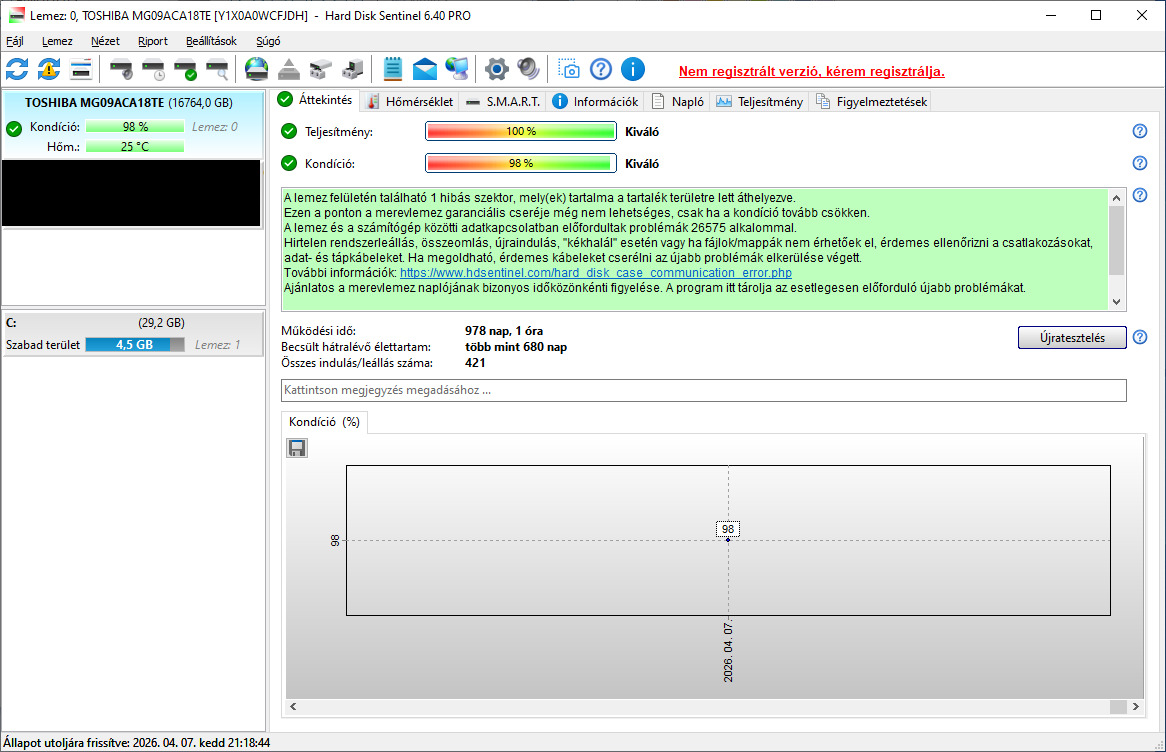Switch to the Hőmérséklet tab
1166x752 pixels.
coord(410,102)
